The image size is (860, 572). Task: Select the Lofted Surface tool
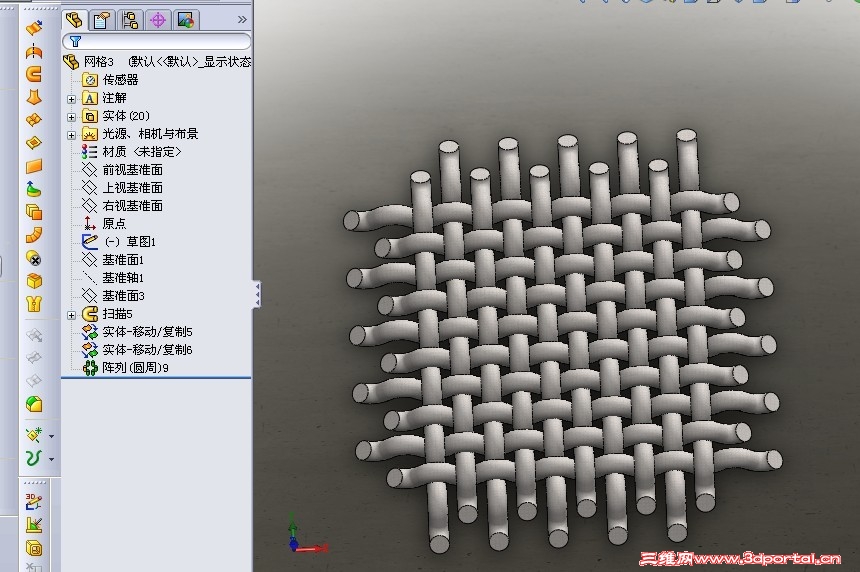coord(34,97)
